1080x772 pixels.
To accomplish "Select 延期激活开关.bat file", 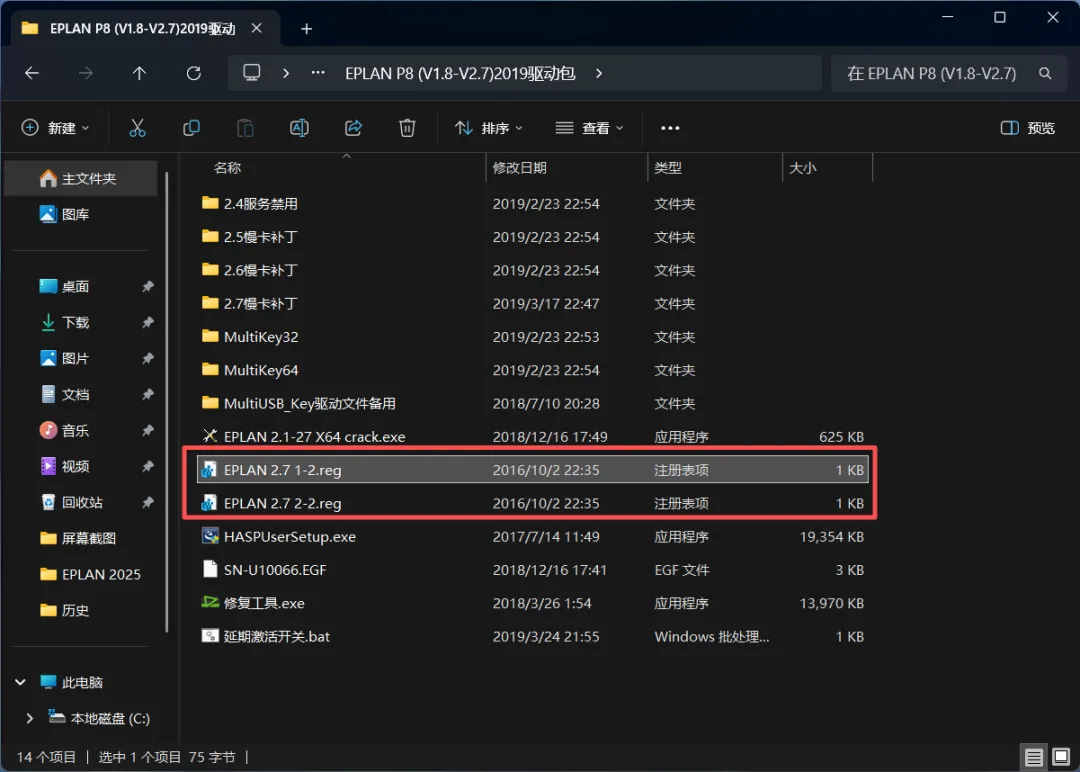I will (532, 636).
